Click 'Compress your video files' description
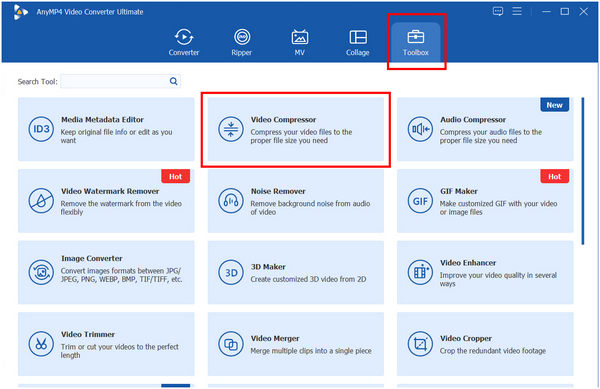The height and width of the screenshot is (389, 600). pos(301,136)
